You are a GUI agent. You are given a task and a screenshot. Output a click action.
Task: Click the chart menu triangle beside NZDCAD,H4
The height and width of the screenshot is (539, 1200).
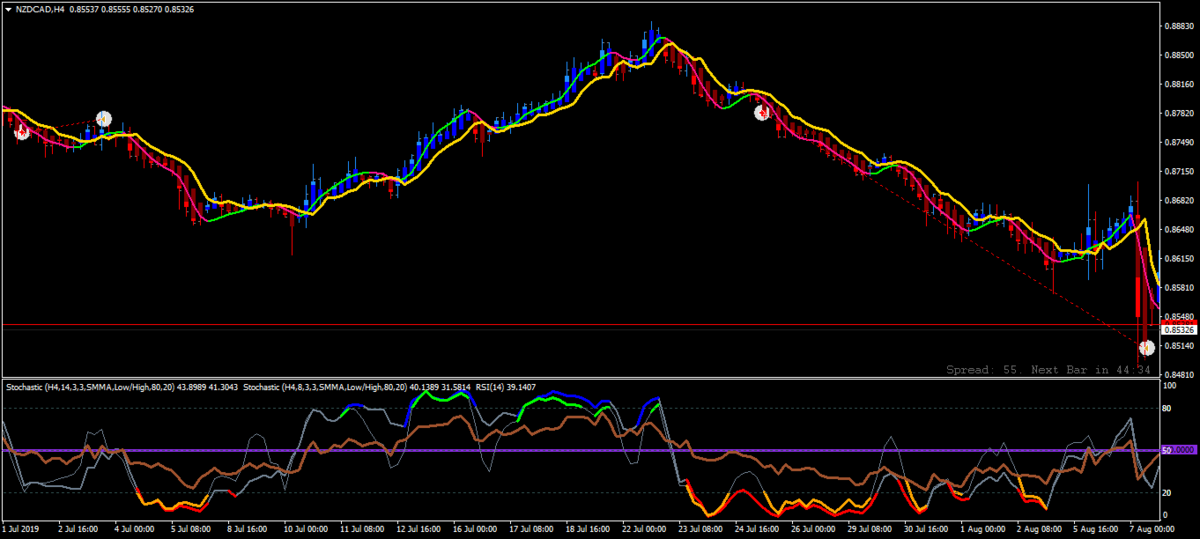8,9
